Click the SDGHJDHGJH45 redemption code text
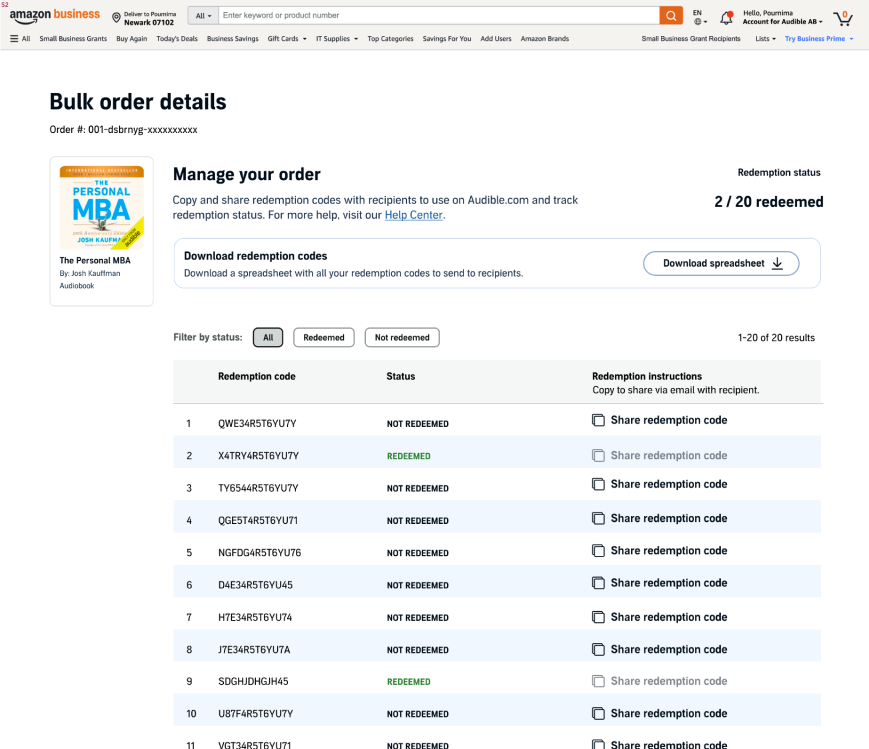The height and width of the screenshot is (749, 869). point(253,681)
